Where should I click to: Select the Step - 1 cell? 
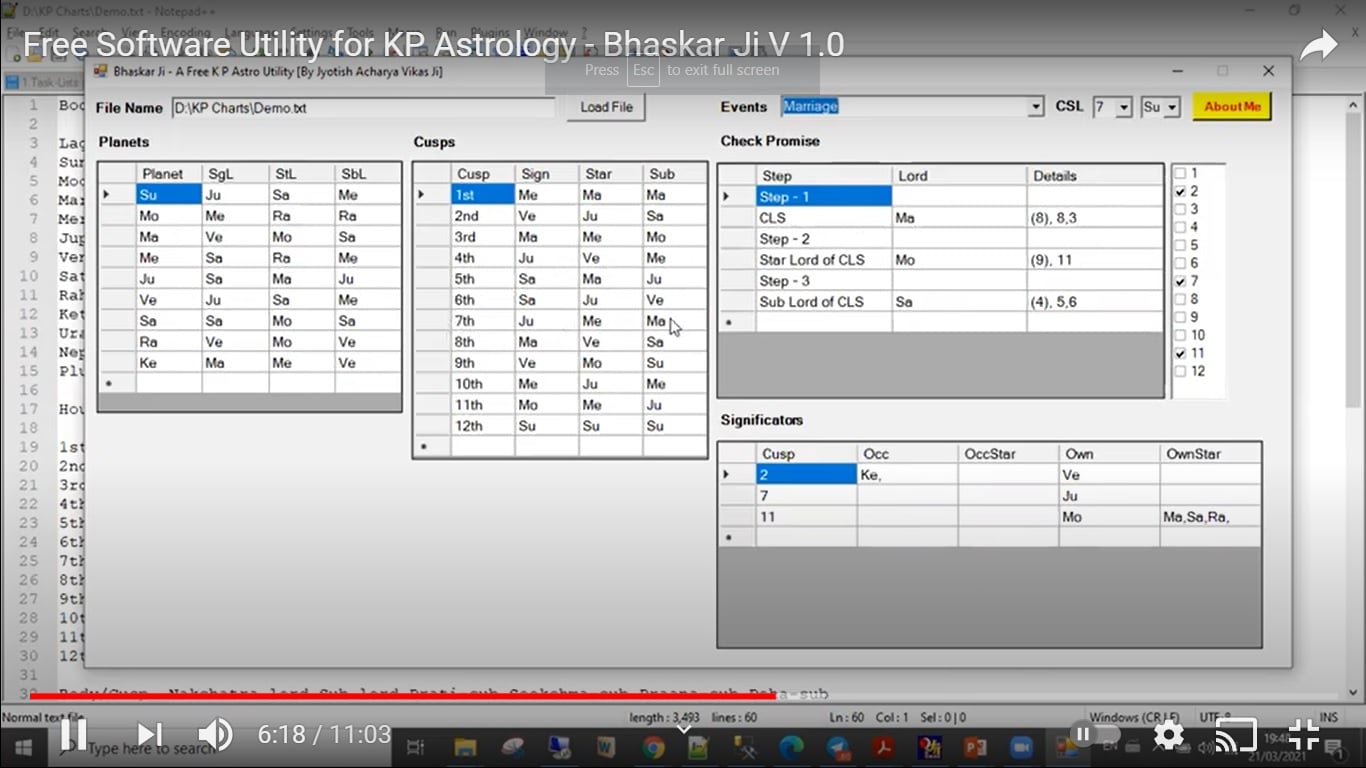coord(824,197)
